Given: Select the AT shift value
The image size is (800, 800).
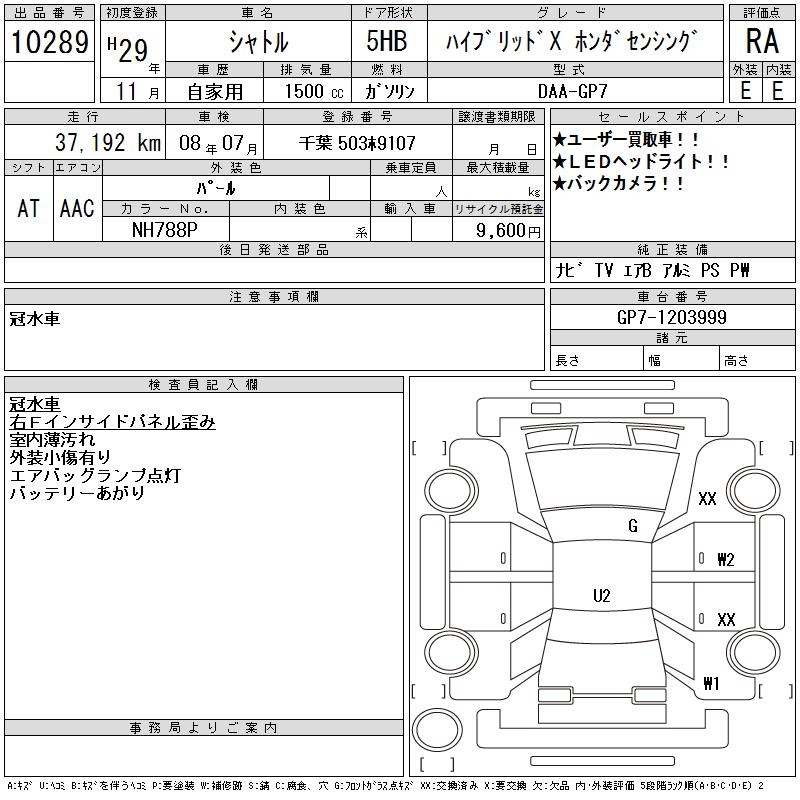Looking at the screenshot, I should pos(29,208).
